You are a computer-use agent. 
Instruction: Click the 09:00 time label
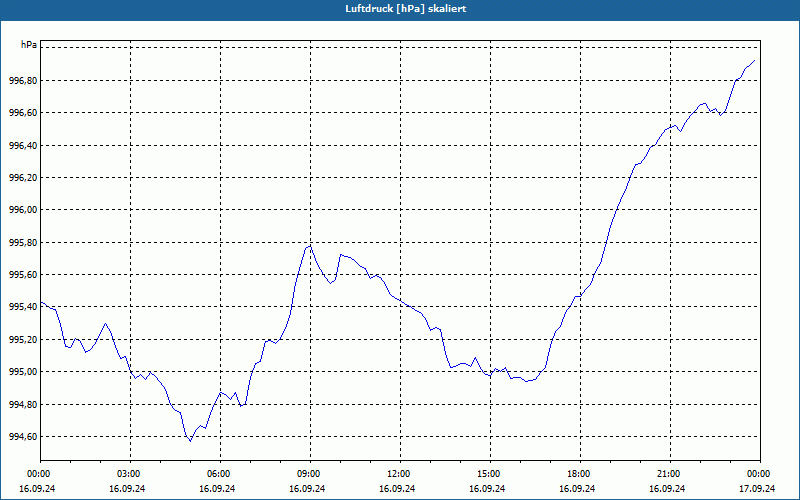[x=311, y=474]
